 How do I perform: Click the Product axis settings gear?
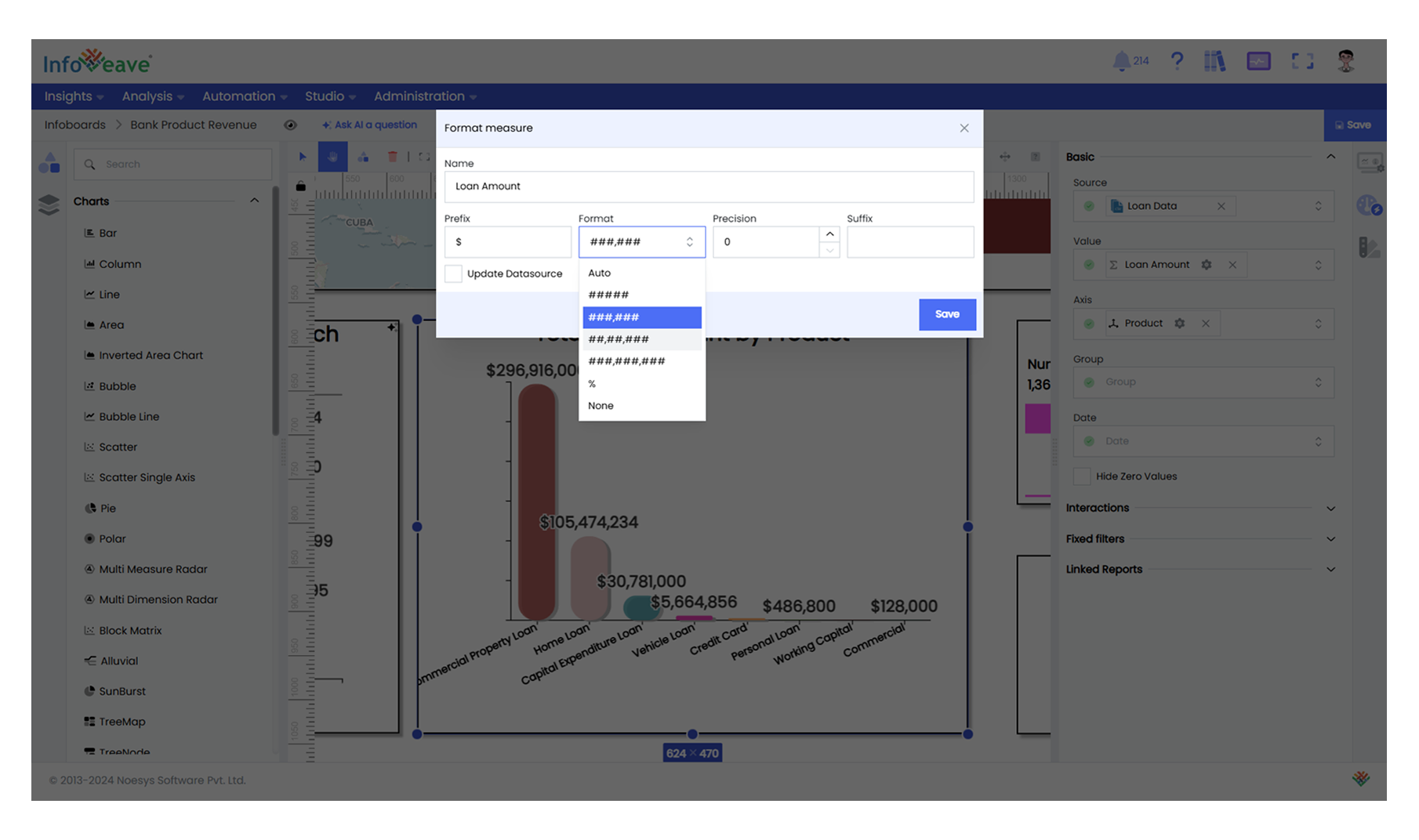click(1180, 324)
